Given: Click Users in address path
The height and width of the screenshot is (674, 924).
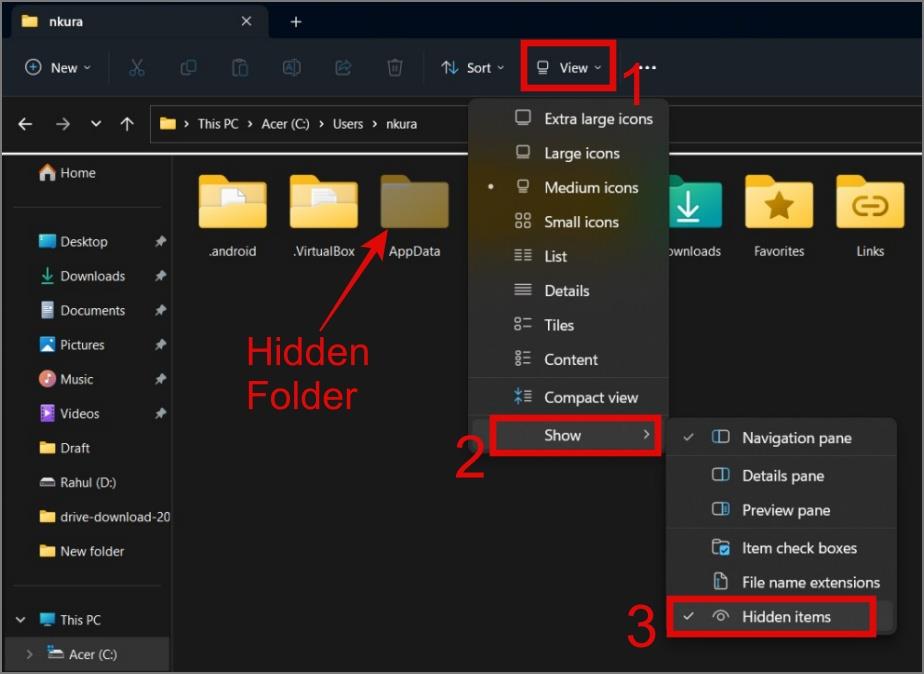Looking at the screenshot, I should point(348,124).
